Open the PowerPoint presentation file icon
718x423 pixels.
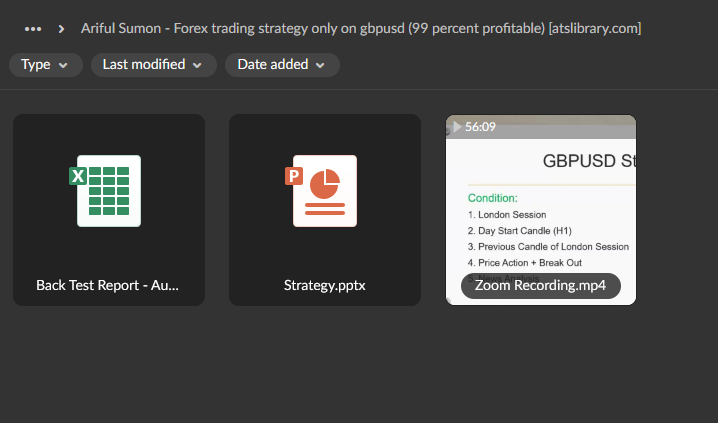point(325,190)
